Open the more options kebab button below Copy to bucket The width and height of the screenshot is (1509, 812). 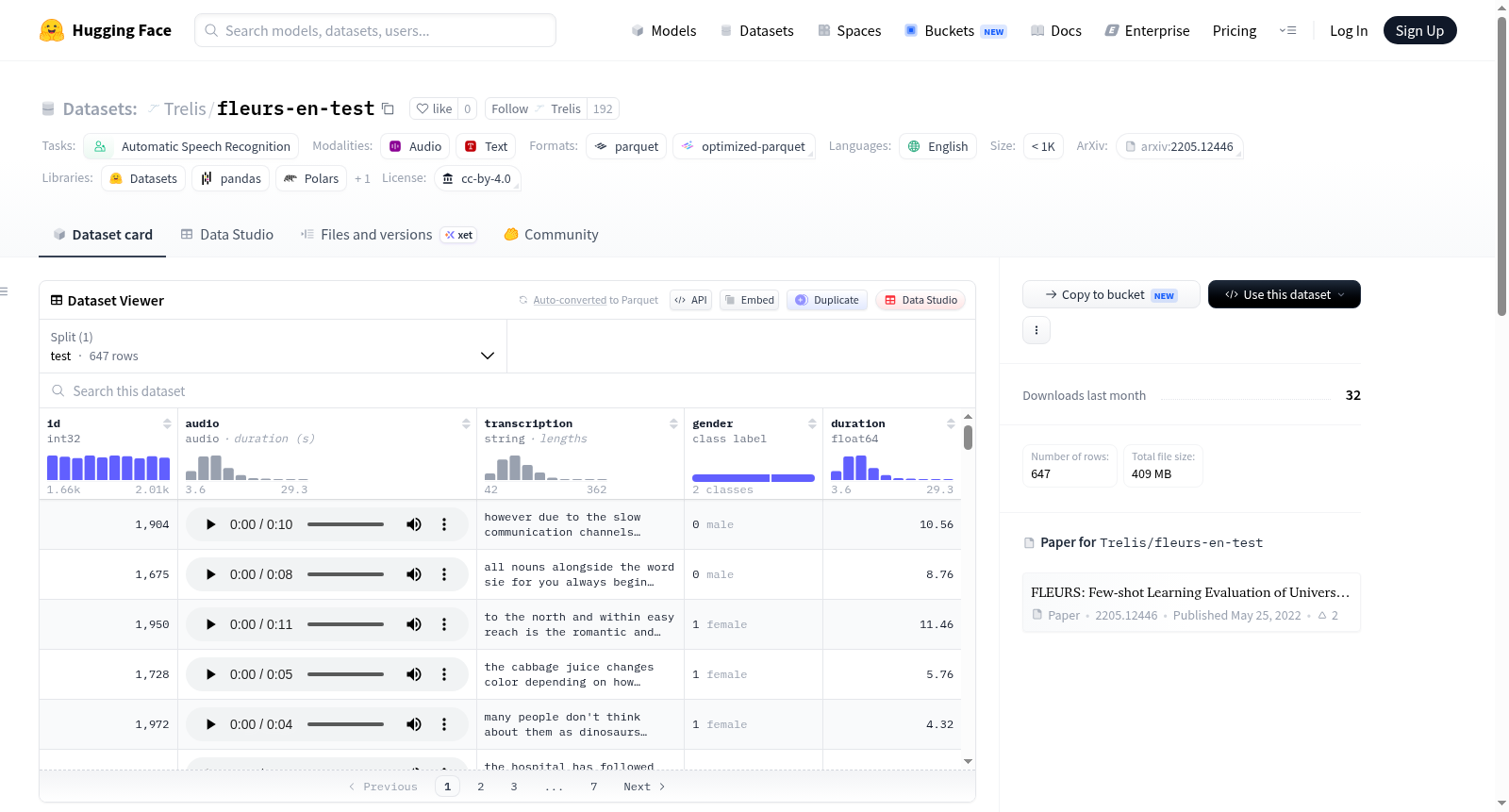(1036, 330)
